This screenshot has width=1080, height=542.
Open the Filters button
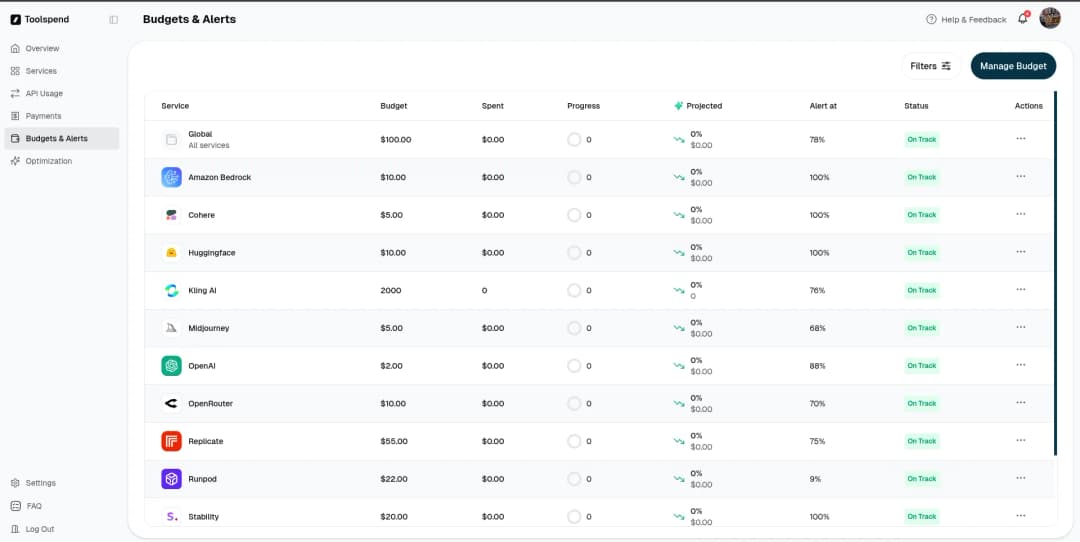pos(930,66)
